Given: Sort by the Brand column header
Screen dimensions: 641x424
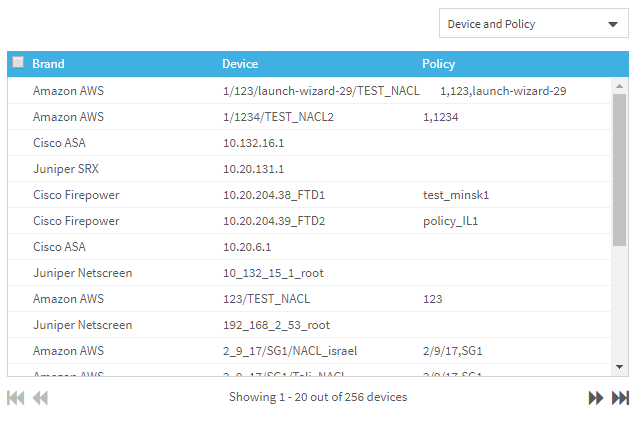Looking at the screenshot, I should tap(48, 64).
